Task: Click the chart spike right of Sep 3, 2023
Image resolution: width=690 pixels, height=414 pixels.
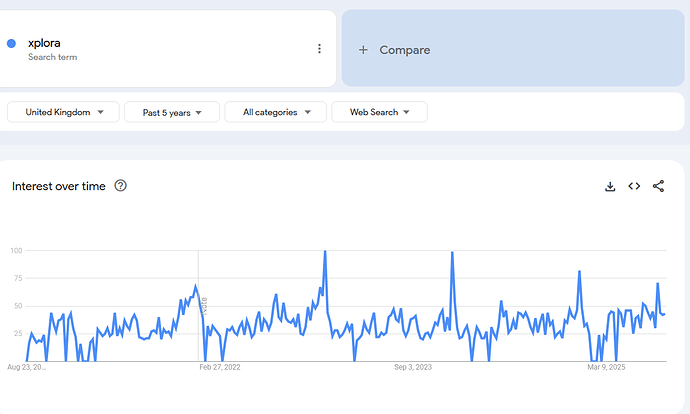Action: pyautogui.click(x=453, y=253)
